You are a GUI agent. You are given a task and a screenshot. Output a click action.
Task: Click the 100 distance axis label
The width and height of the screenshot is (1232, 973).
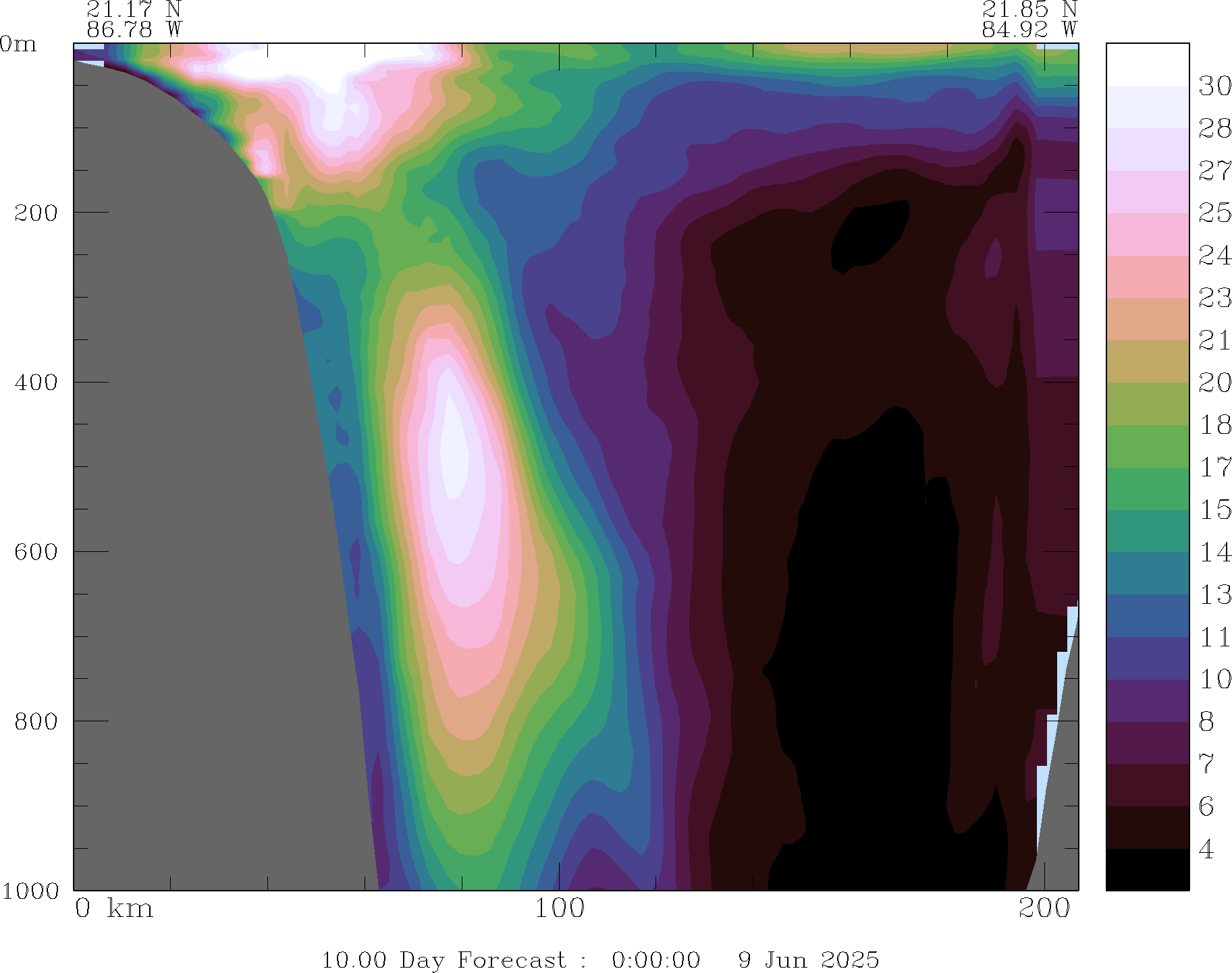coord(560,909)
